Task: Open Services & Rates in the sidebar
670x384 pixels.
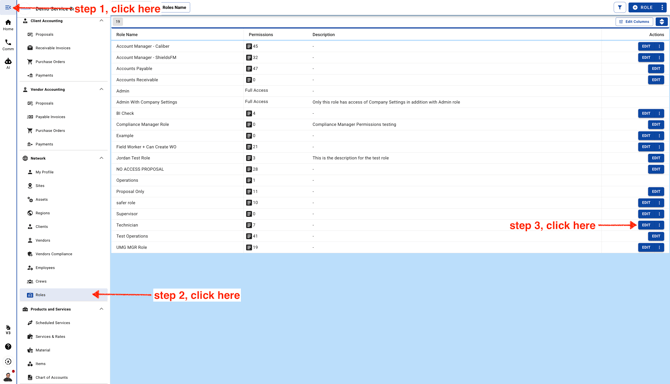Action: point(50,336)
